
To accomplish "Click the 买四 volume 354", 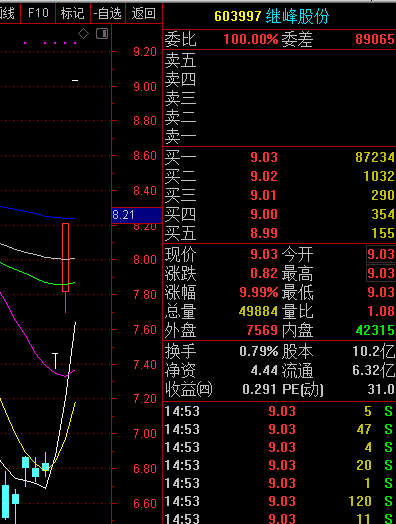I will pyautogui.click(x=383, y=214).
